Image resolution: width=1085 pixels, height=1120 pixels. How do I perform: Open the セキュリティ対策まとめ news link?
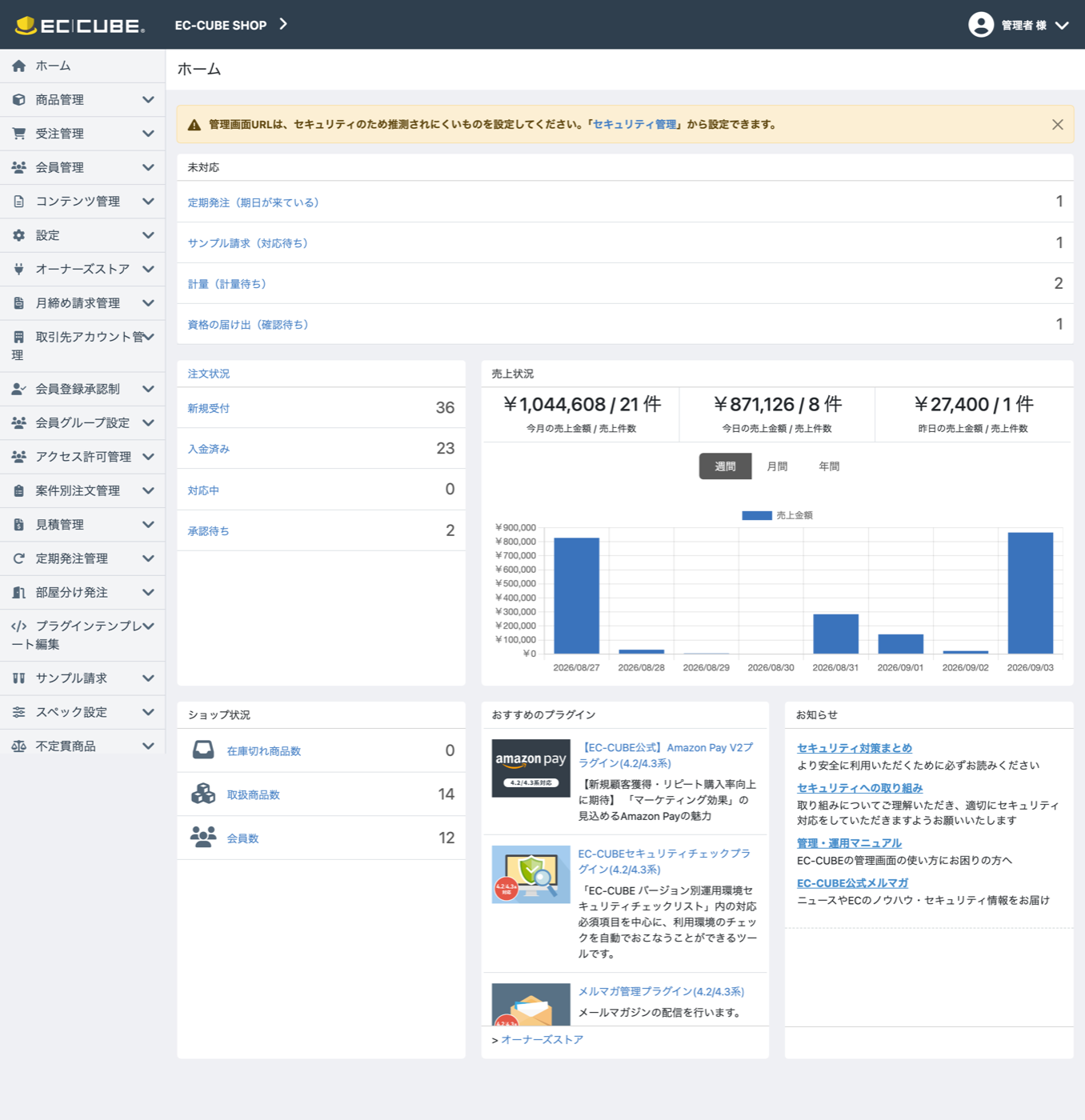pyautogui.click(x=855, y=748)
